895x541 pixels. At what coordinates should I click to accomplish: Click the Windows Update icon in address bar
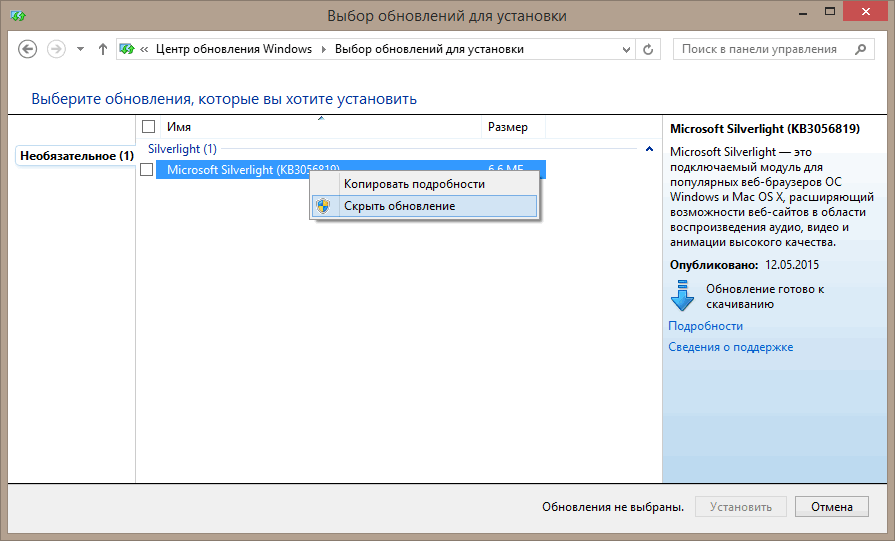[x=127, y=49]
